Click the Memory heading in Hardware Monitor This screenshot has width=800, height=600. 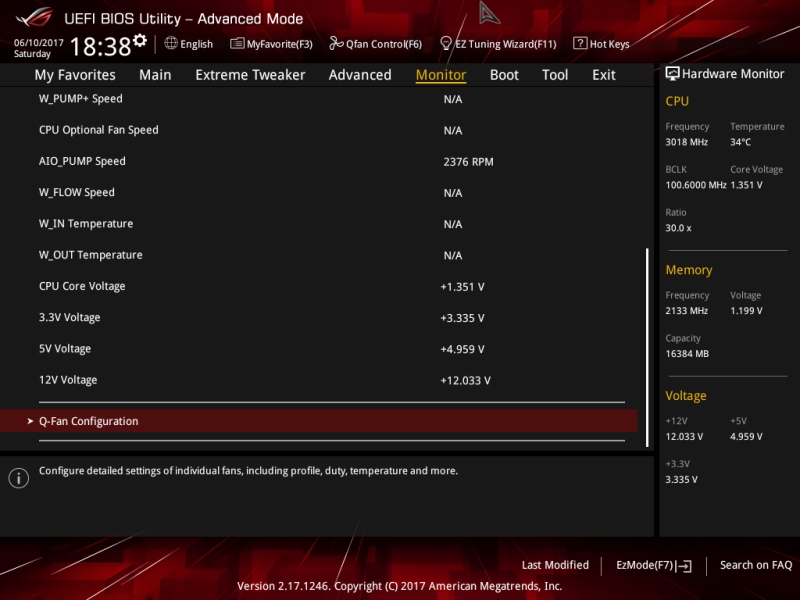(689, 270)
